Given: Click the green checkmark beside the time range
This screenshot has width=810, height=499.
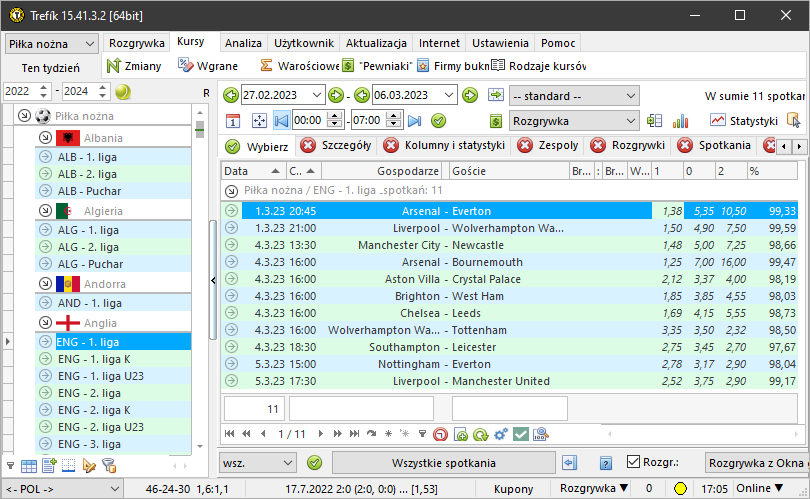Looking at the screenshot, I should tap(438, 120).
